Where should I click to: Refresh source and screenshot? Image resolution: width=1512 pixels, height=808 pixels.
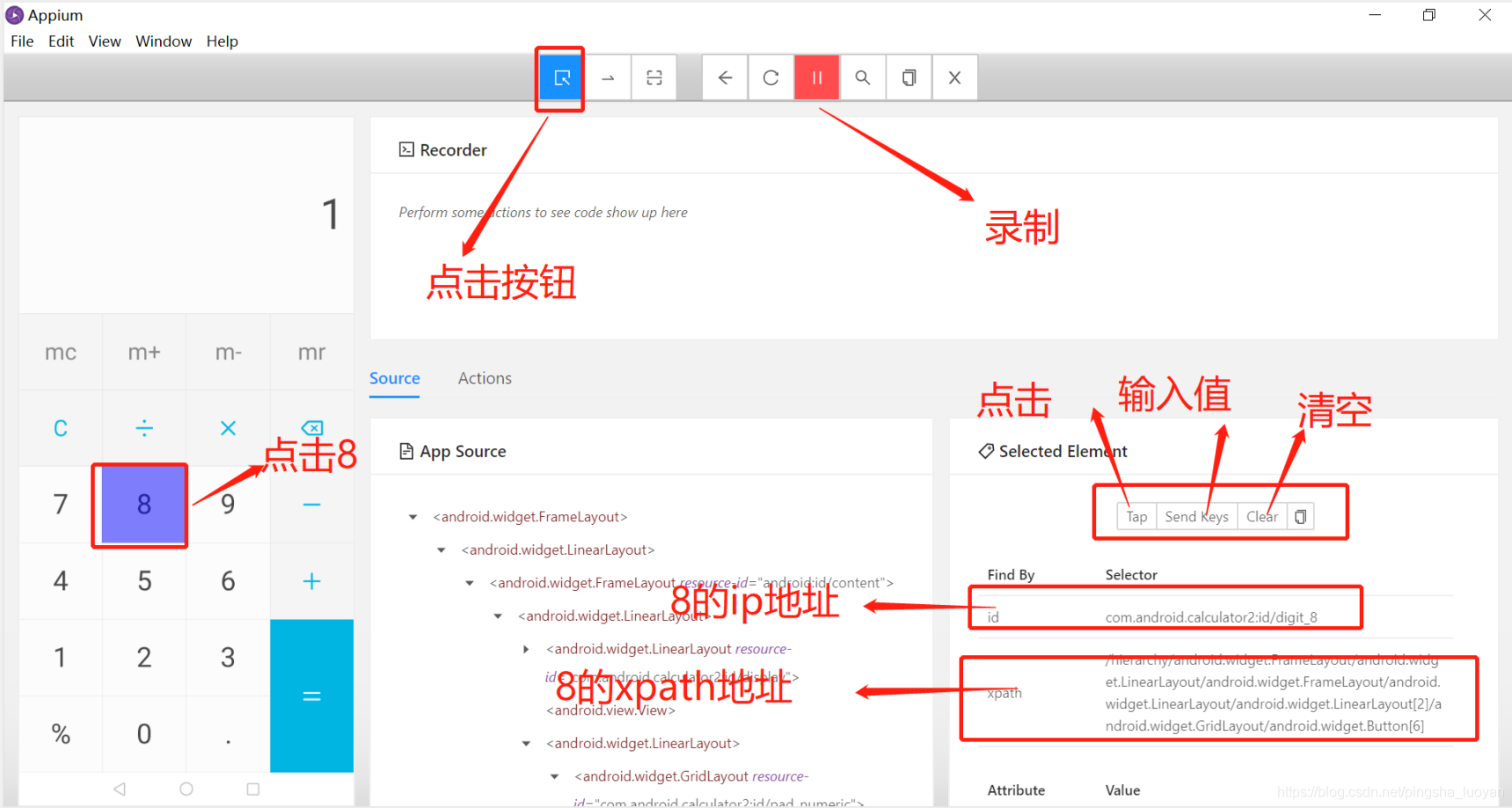(x=771, y=77)
